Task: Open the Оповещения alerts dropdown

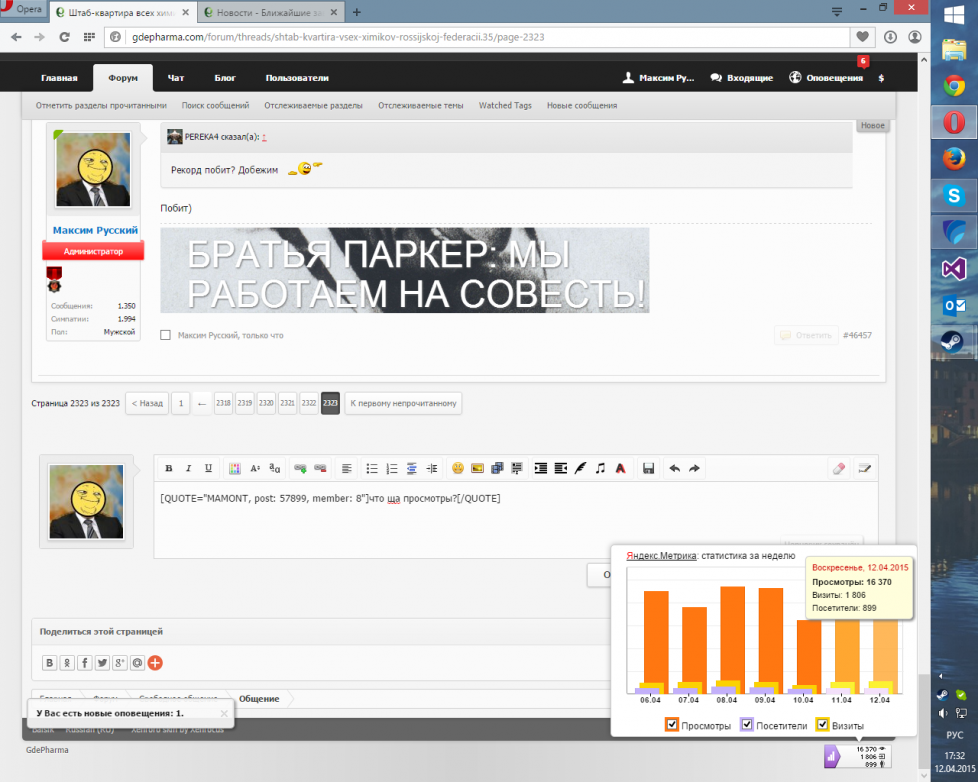Action: [x=826, y=78]
